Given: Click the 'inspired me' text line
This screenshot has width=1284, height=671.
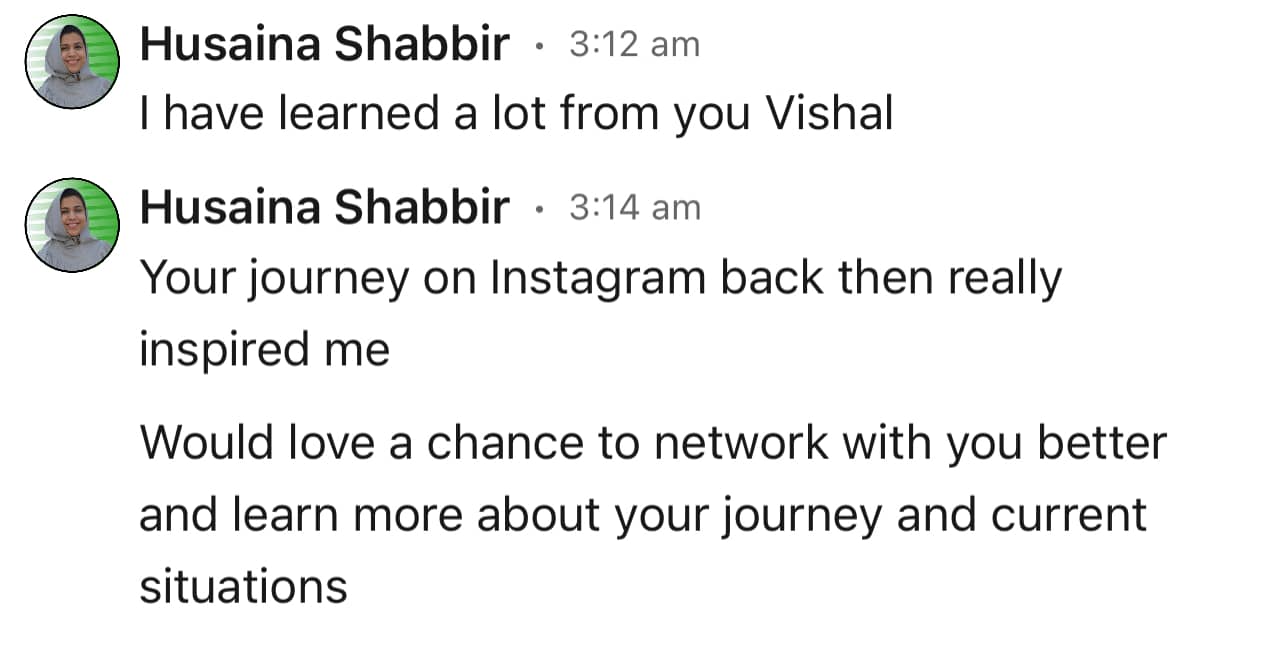Looking at the screenshot, I should click(264, 349).
